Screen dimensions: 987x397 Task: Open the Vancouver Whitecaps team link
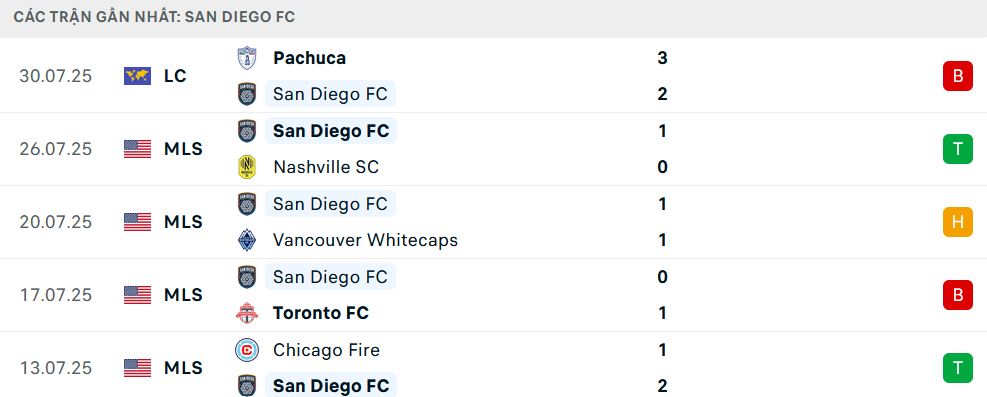pos(366,240)
